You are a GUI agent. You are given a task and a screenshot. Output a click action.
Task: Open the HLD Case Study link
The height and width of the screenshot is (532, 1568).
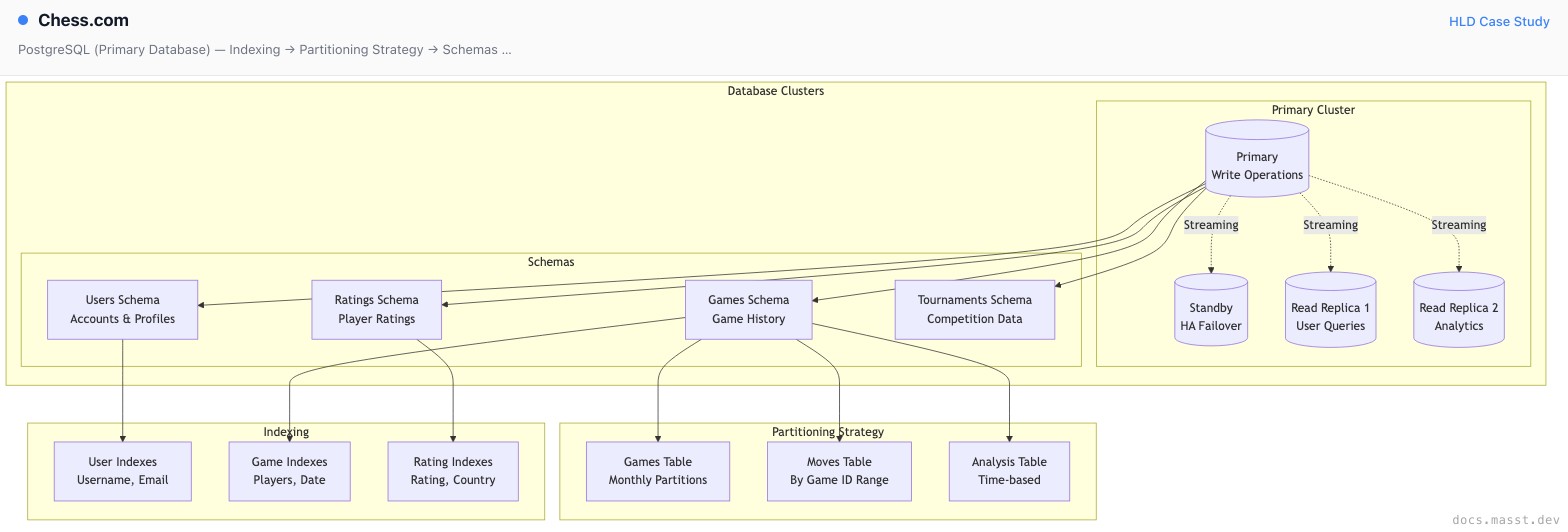click(x=1499, y=21)
